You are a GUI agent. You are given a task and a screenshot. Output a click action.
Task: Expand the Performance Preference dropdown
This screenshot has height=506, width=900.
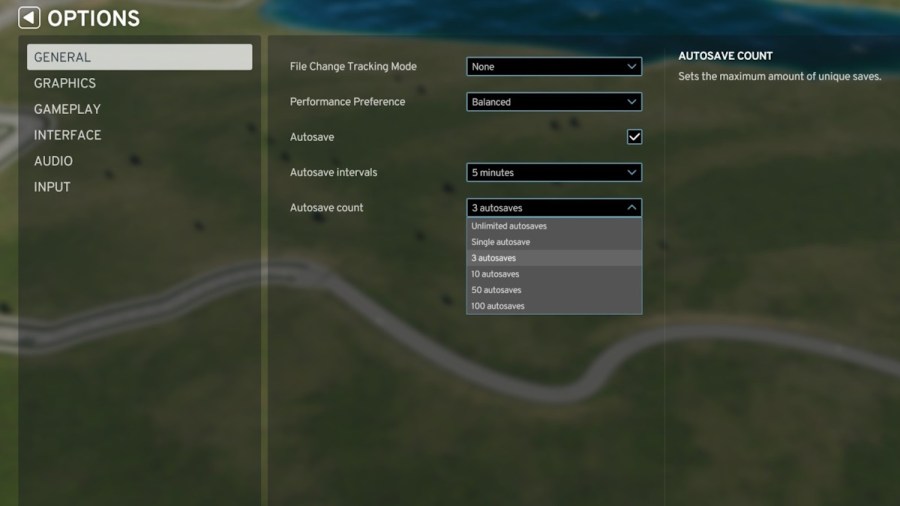[554, 102]
